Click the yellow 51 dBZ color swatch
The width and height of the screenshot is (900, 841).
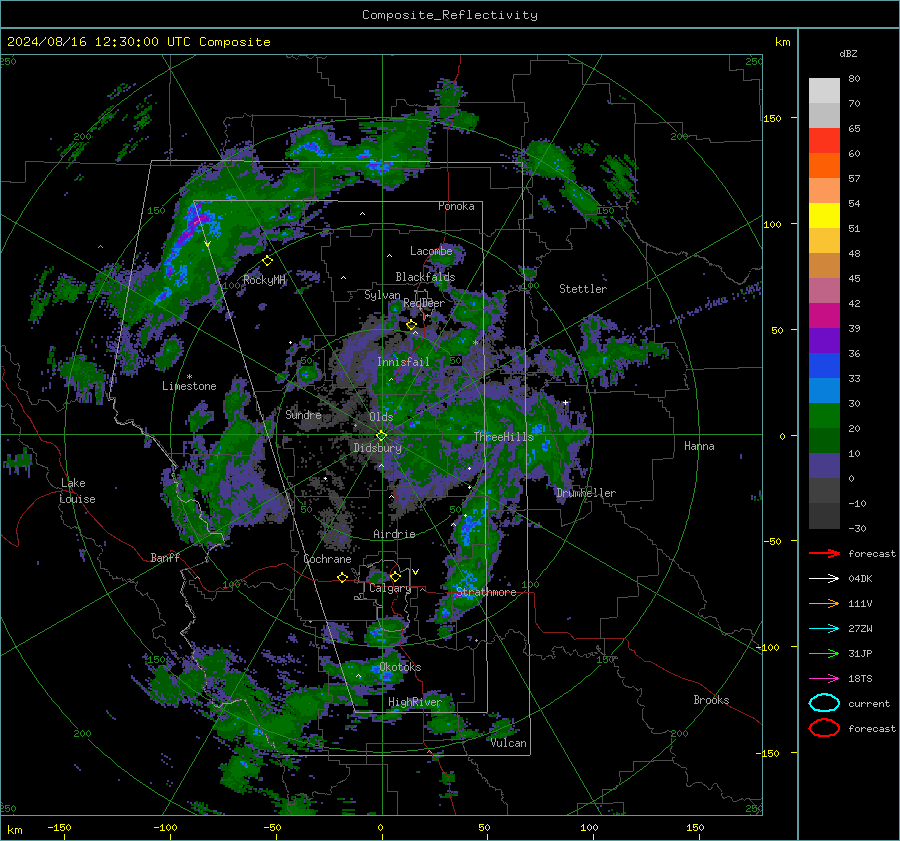824,215
